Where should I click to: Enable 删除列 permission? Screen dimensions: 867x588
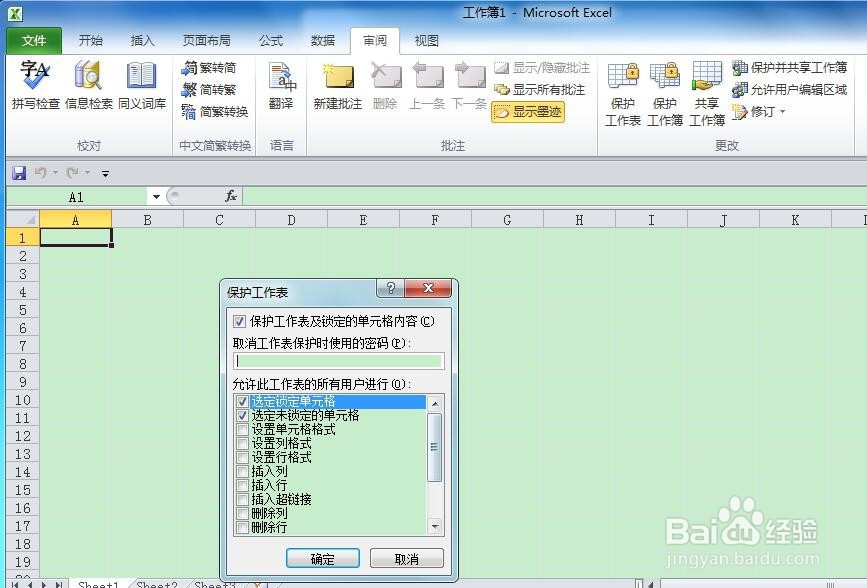242,513
